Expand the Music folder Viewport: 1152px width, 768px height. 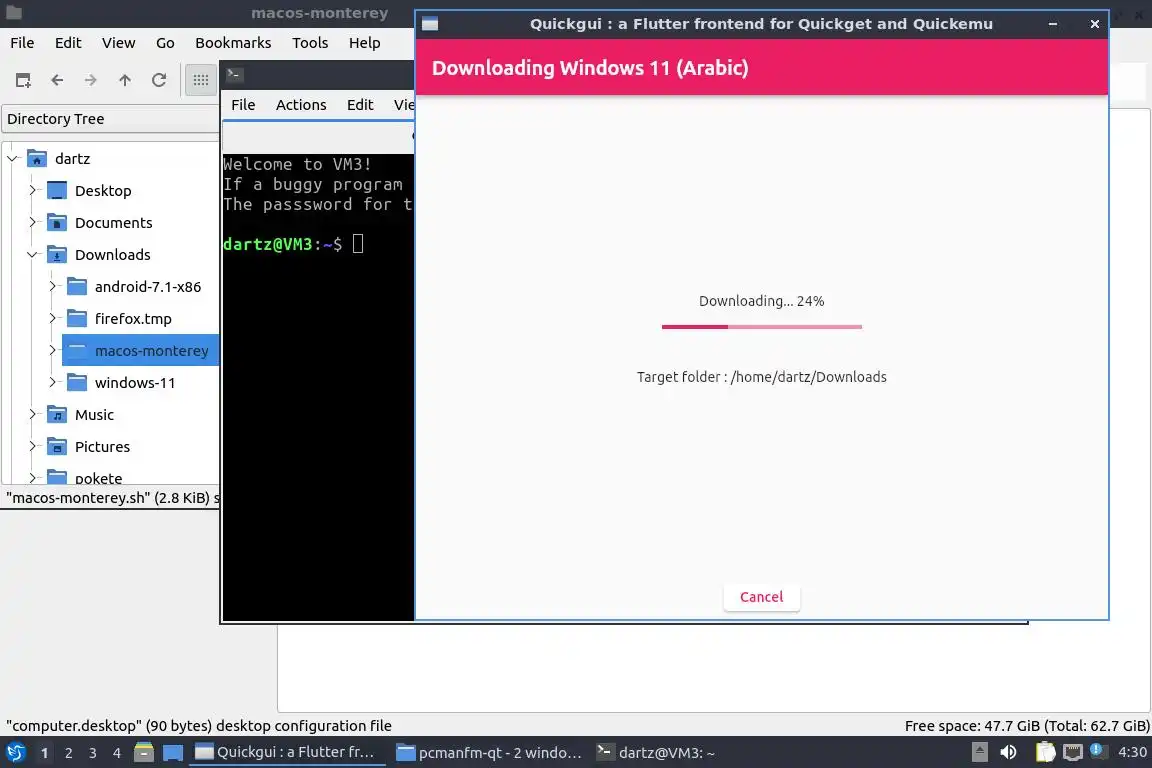[32, 414]
